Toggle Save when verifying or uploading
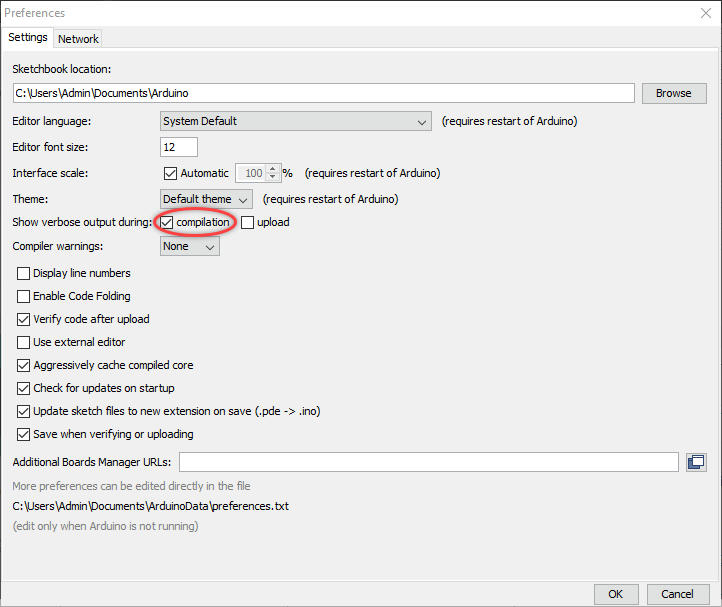Viewport: 722px width, 607px height. 23,434
